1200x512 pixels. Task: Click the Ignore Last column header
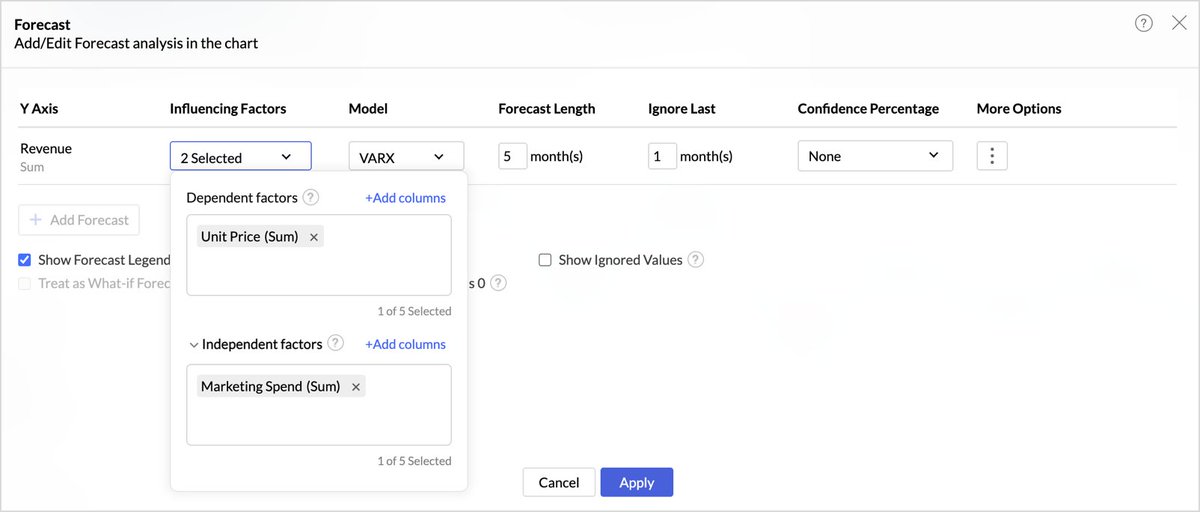pyautogui.click(x=682, y=108)
